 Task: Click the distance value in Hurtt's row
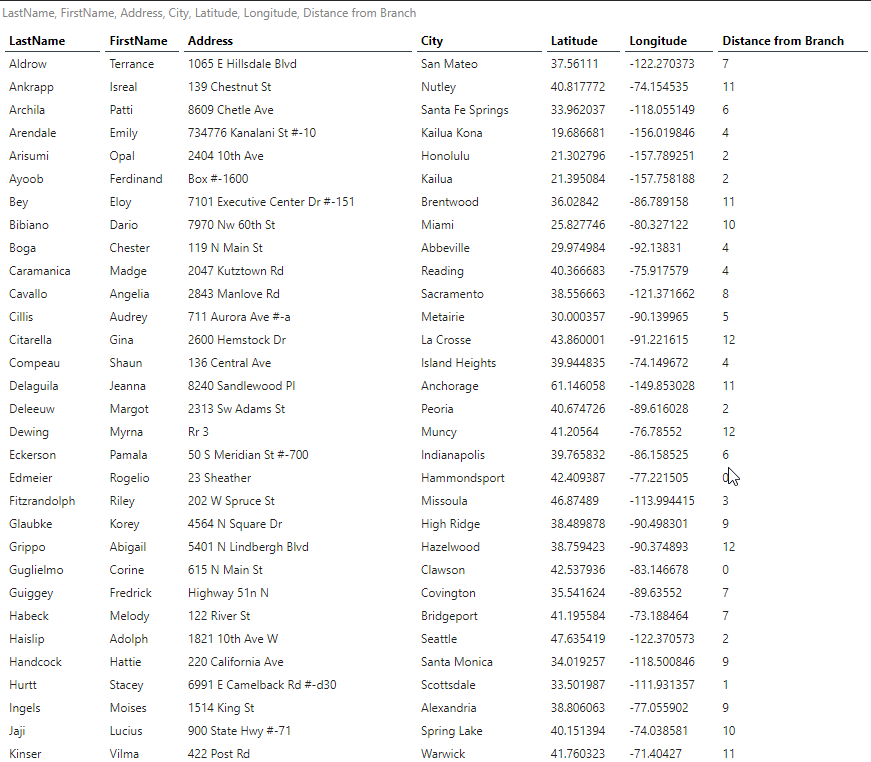click(725, 685)
